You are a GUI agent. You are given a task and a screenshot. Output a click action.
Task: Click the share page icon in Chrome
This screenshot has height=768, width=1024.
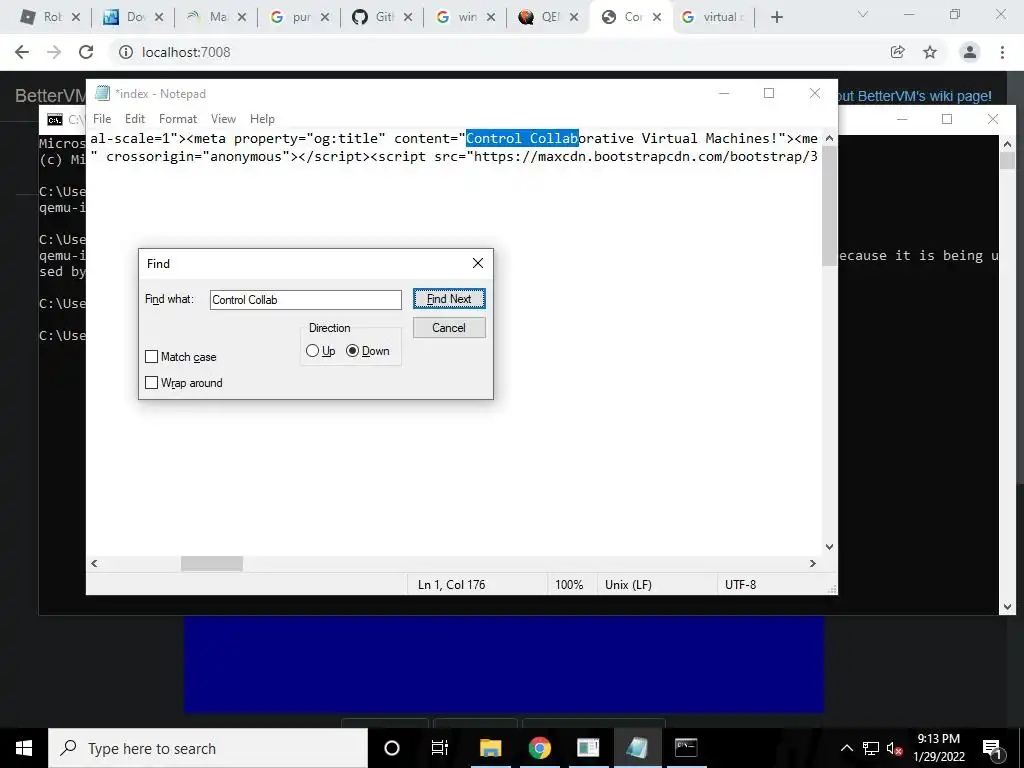click(x=898, y=52)
